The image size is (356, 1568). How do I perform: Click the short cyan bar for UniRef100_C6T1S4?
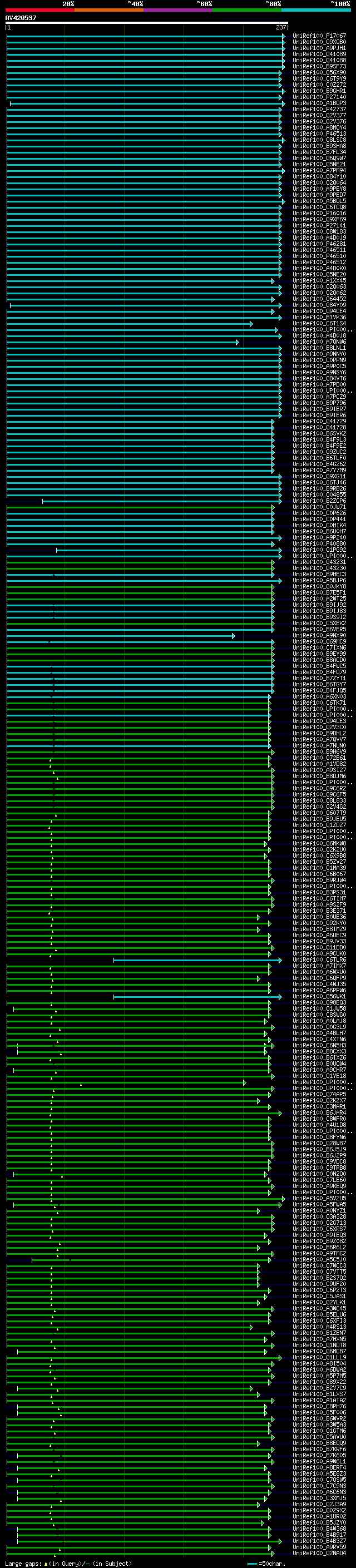tap(129, 324)
